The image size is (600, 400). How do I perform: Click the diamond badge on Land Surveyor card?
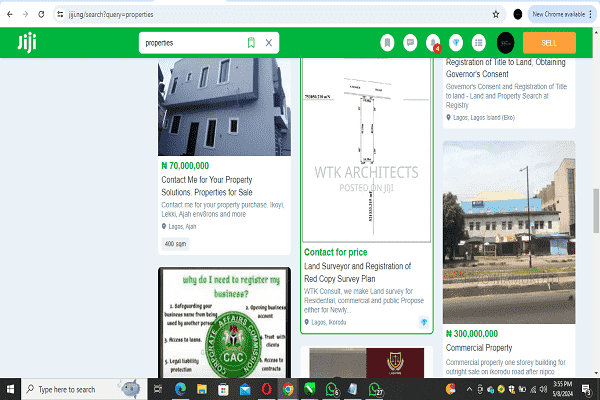424,322
